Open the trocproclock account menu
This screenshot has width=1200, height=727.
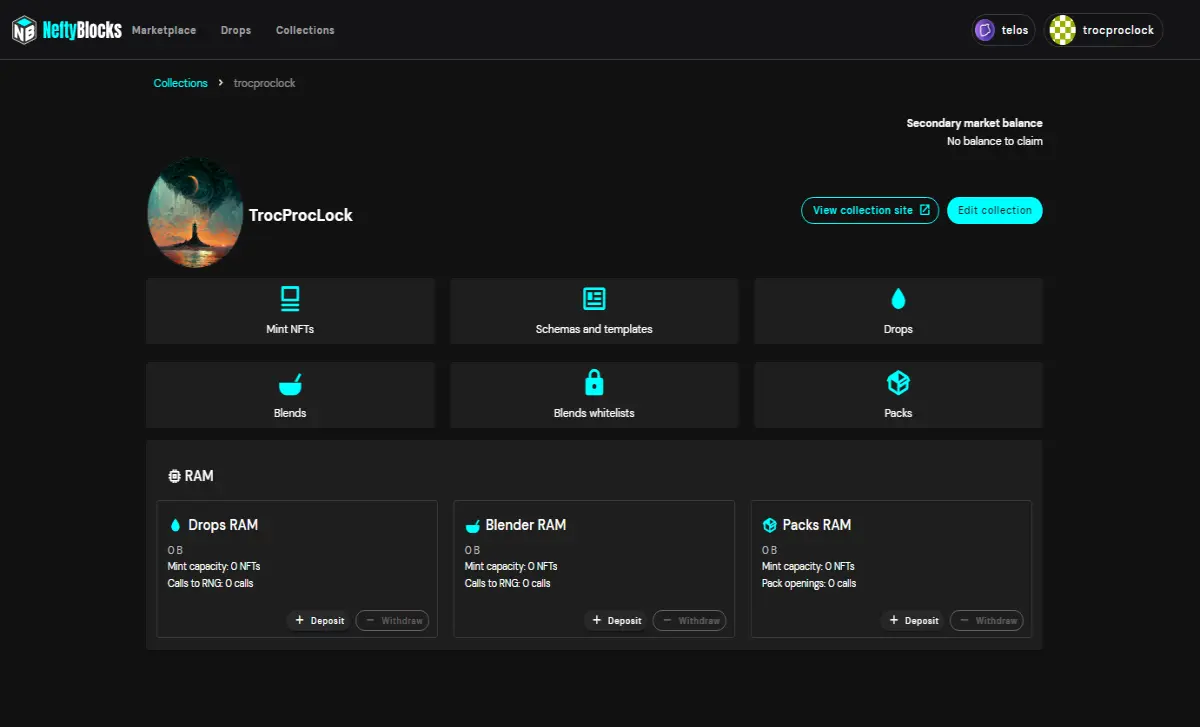pyautogui.click(x=1104, y=30)
